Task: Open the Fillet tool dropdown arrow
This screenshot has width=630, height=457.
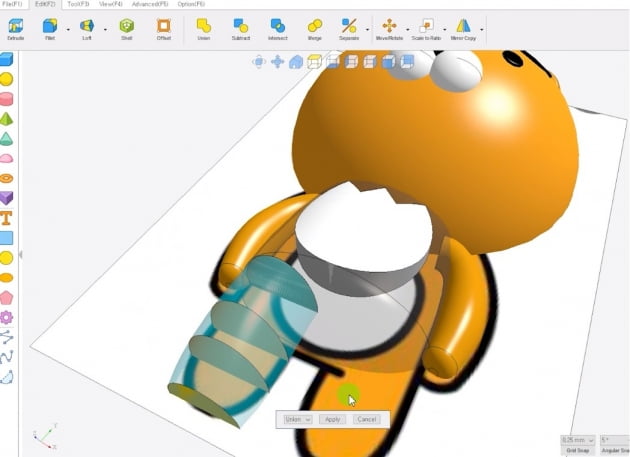Action: pos(68,30)
